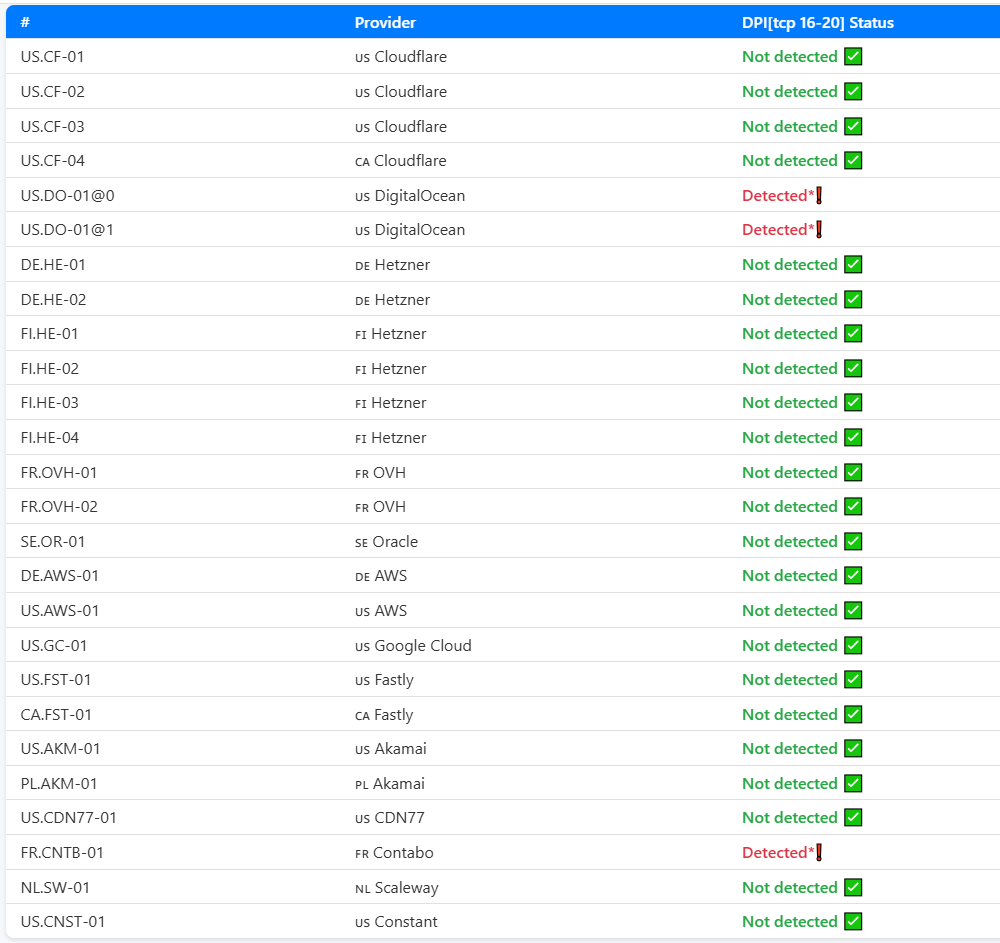Click 'Detected*' status in FR.CNTB-01 row
The height and width of the screenshot is (943, 1000).
point(778,852)
